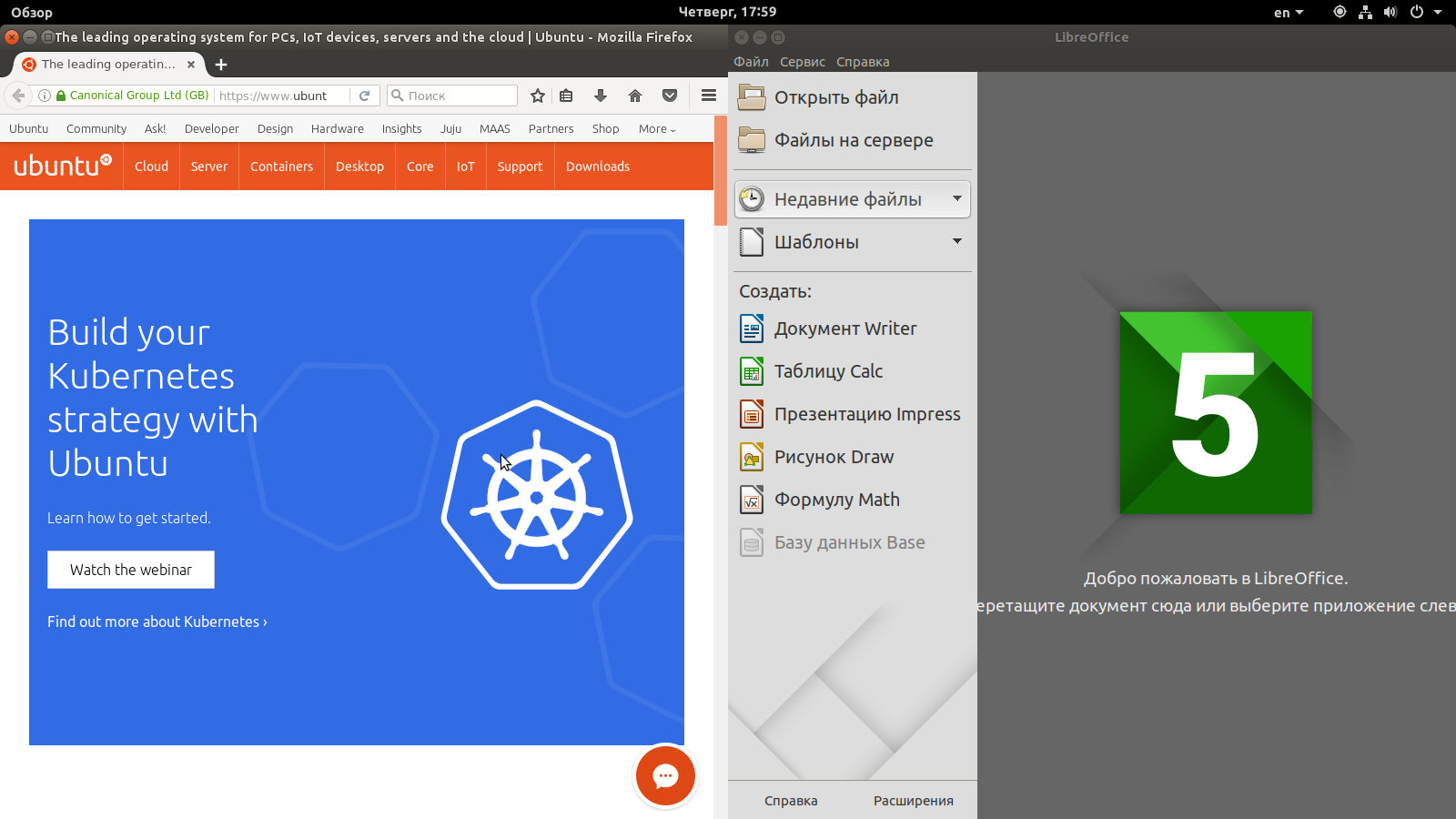Viewport: 1456px width, 819px height.
Task: Open the Firefox downloads arrow
Action: pos(601,96)
